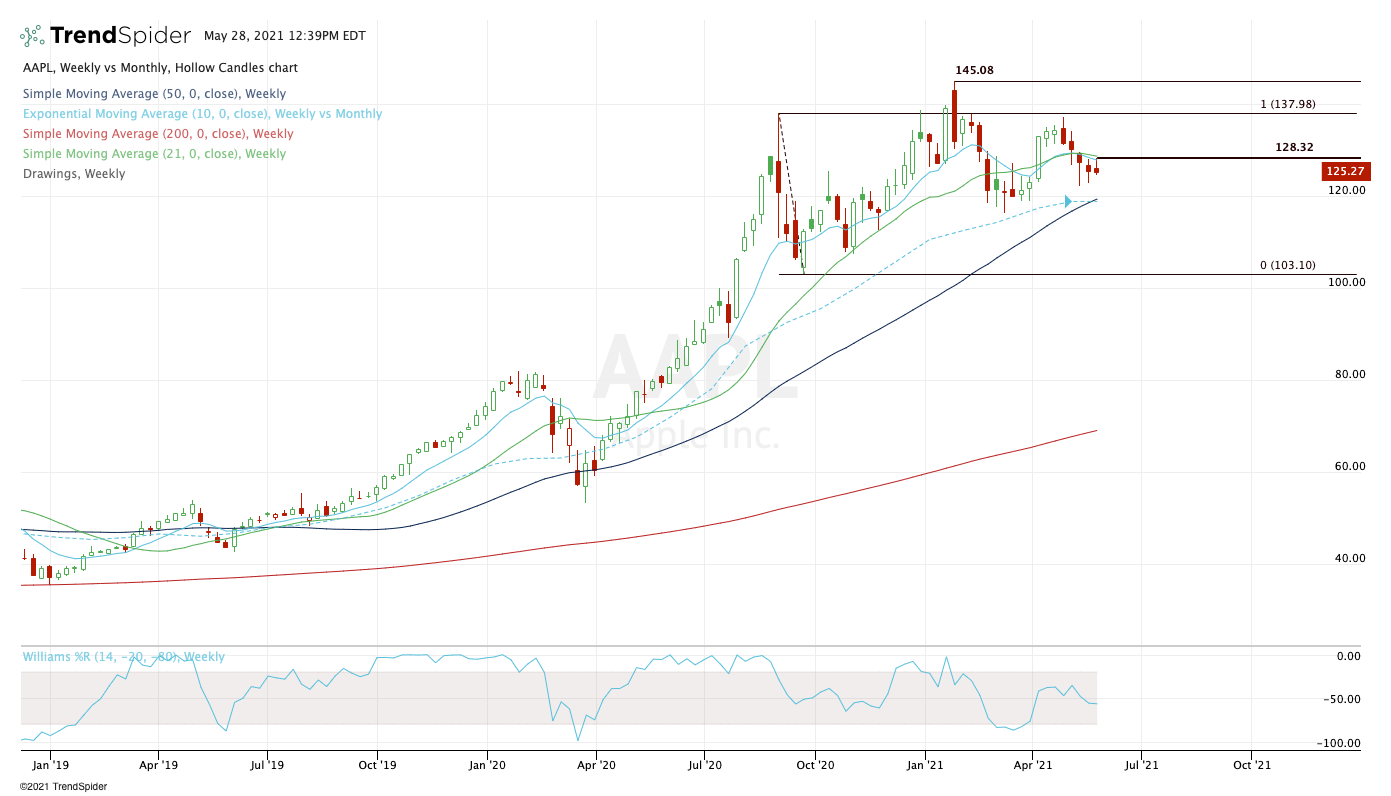Screen dimensions: 1391x796
Task: Click the "Apr '19" date axis label
Action: pyautogui.click(x=158, y=765)
